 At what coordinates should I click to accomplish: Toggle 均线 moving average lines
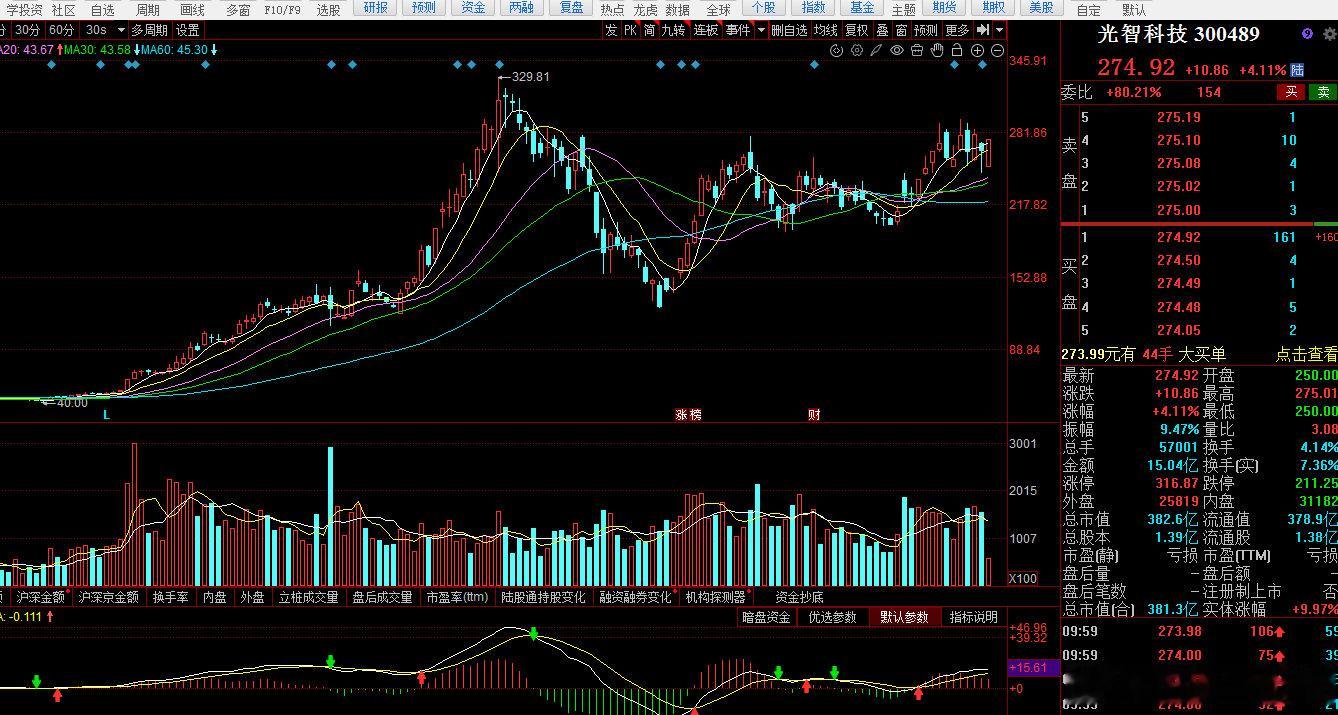(825, 30)
